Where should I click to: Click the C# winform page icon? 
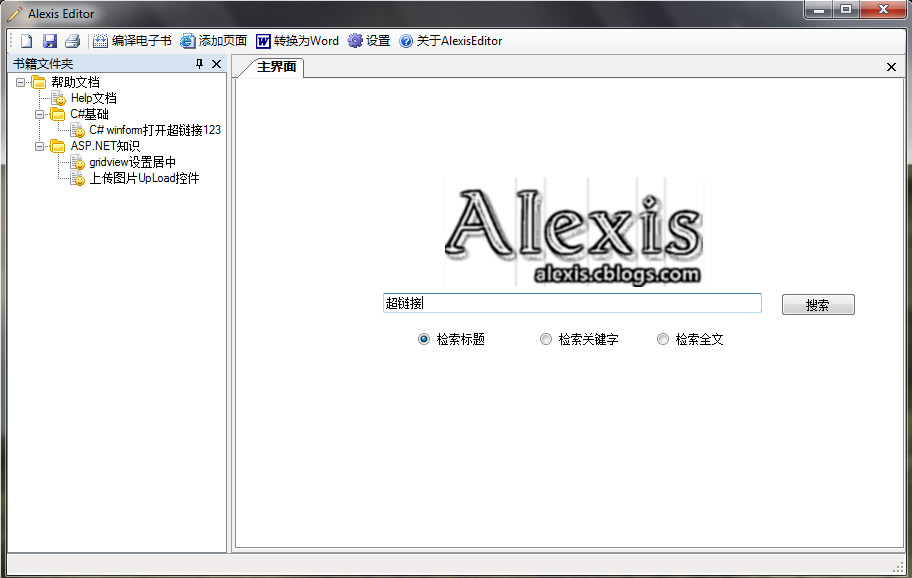pos(77,130)
